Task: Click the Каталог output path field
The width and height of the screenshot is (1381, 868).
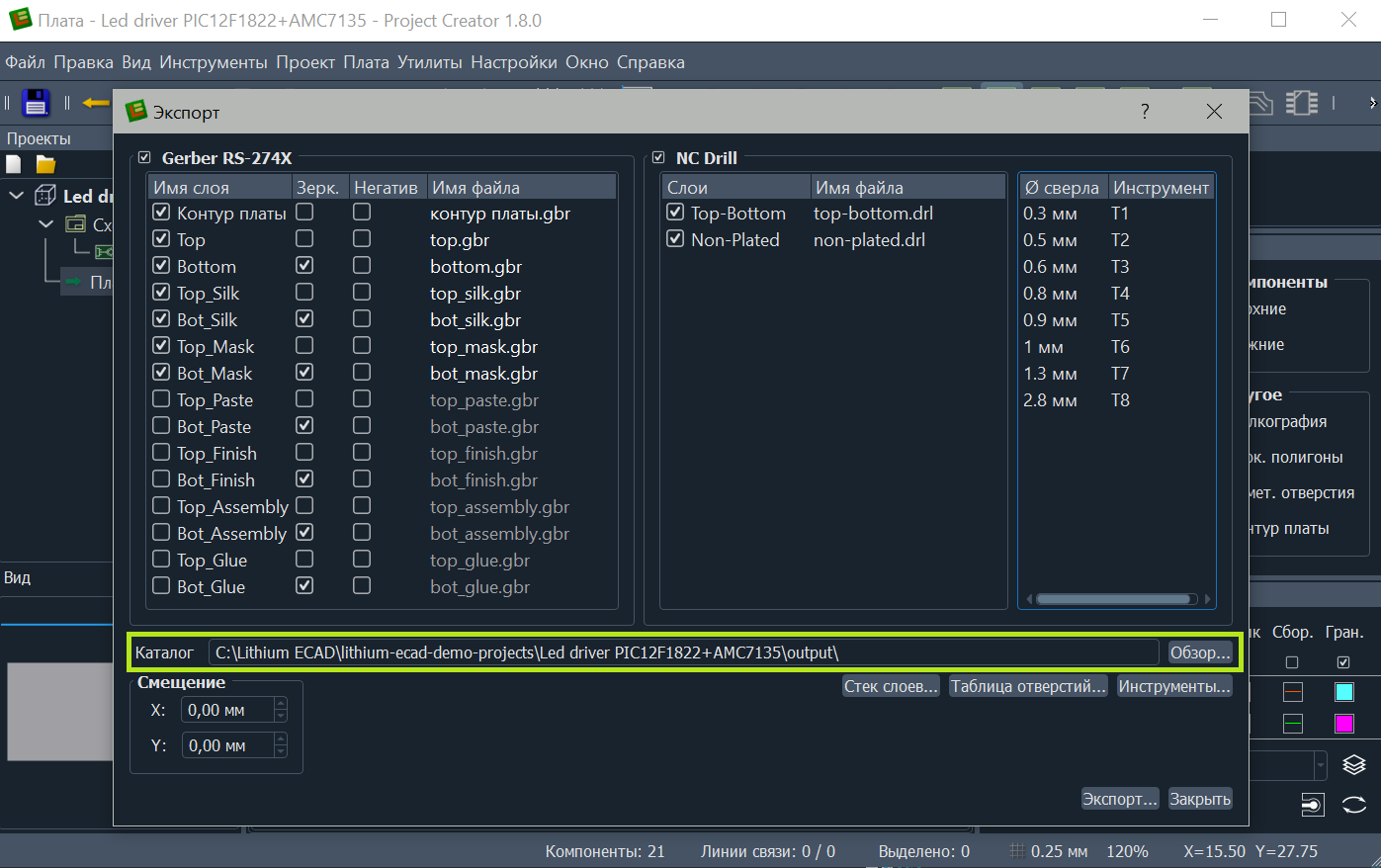Action: tap(682, 652)
